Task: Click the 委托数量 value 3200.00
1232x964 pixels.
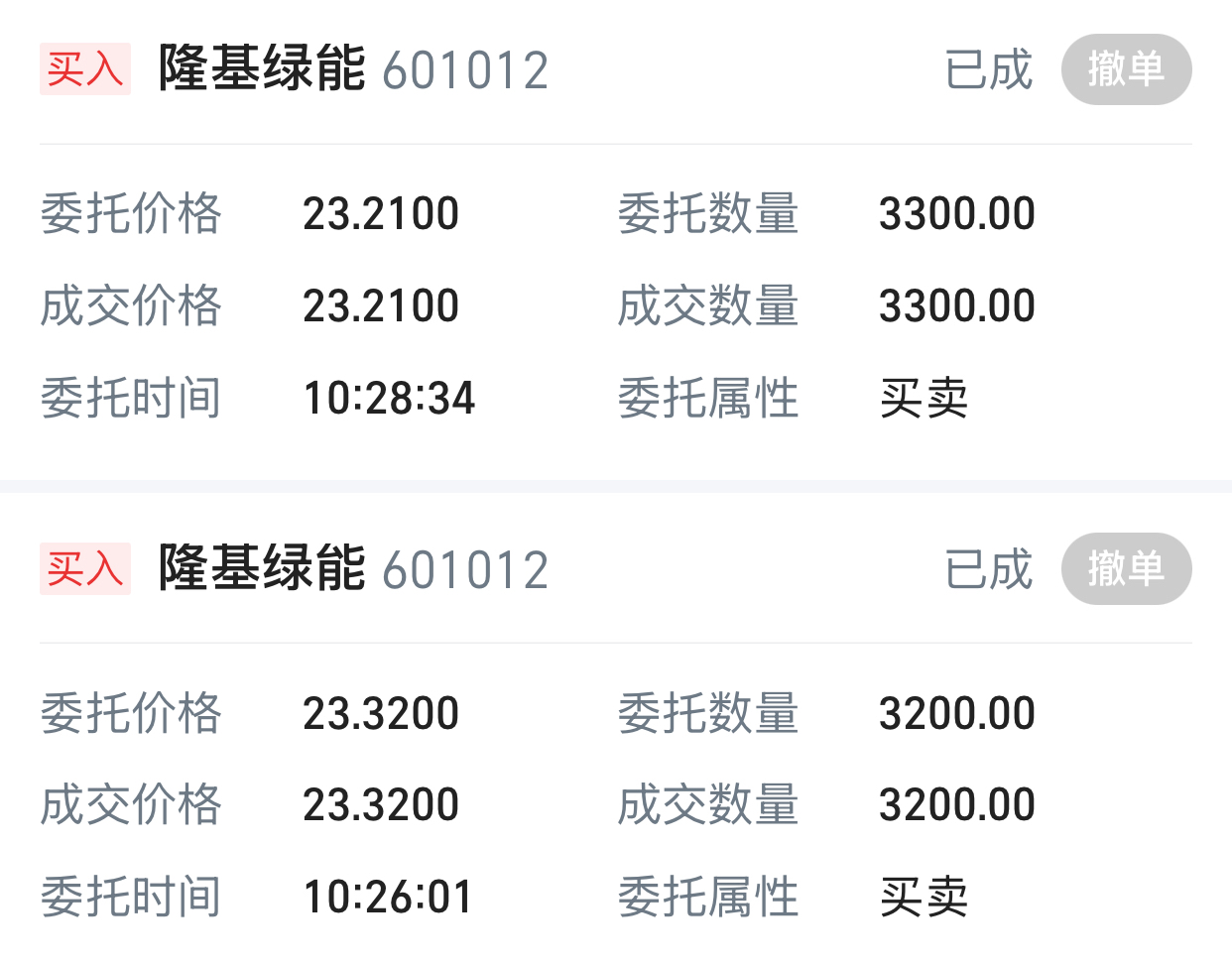Action: pyautogui.click(x=957, y=713)
